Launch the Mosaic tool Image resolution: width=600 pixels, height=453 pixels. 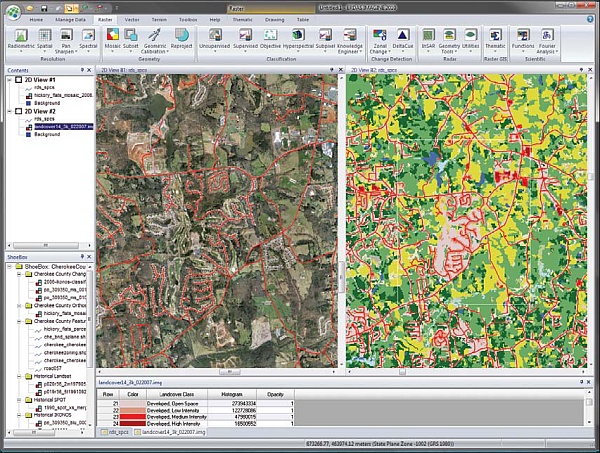112,40
